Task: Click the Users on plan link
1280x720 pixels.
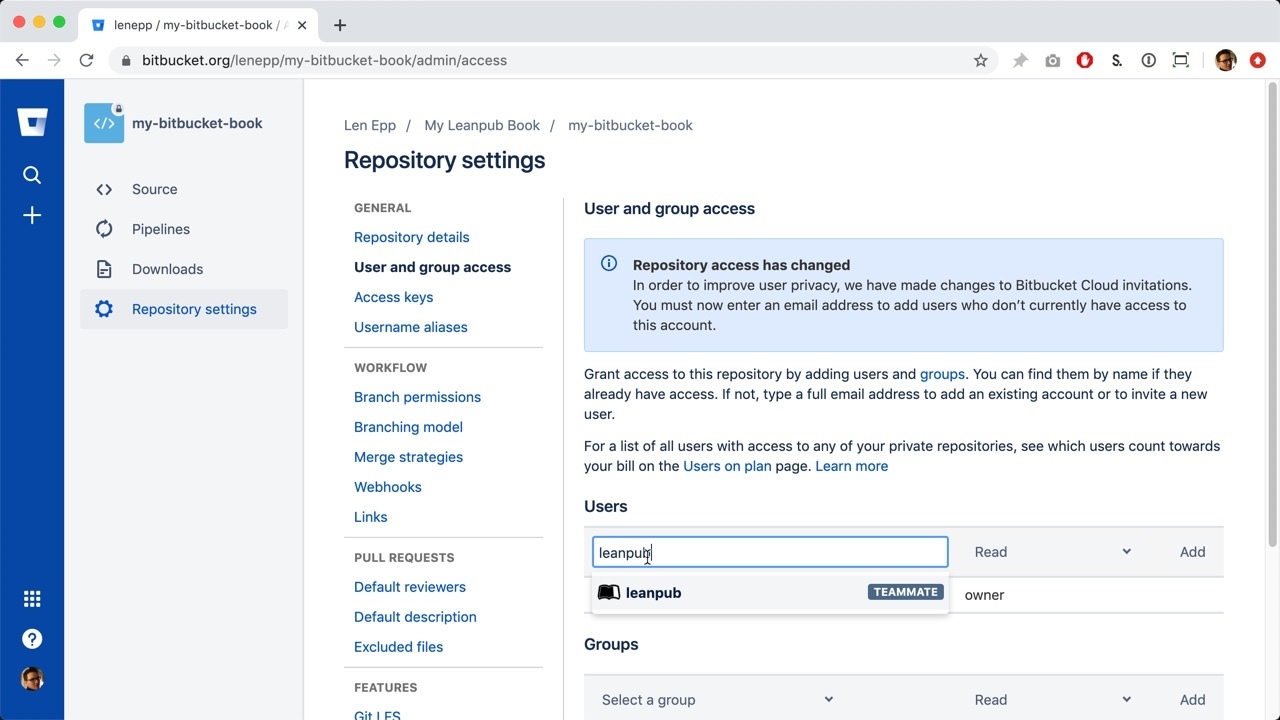Action: 727,466
